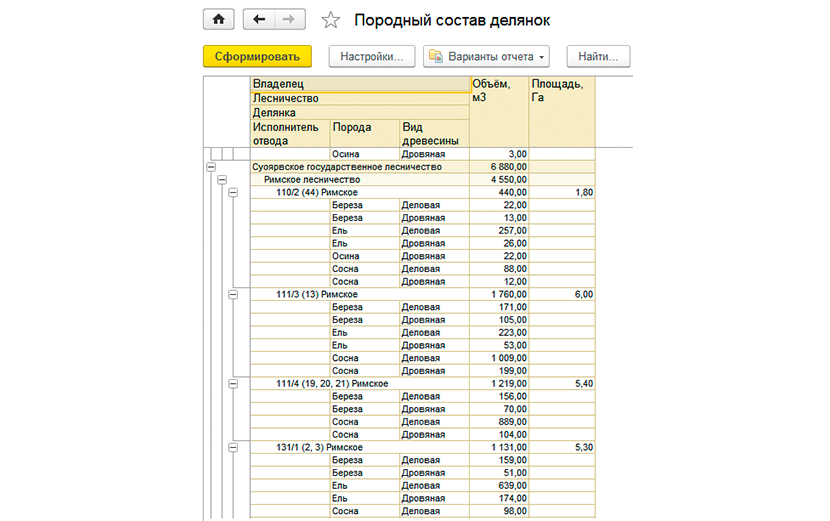Select the 223,00 volume cell
The width and height of the screenshot is (830, 521).
pyautogui.click(x=499, y=333)
